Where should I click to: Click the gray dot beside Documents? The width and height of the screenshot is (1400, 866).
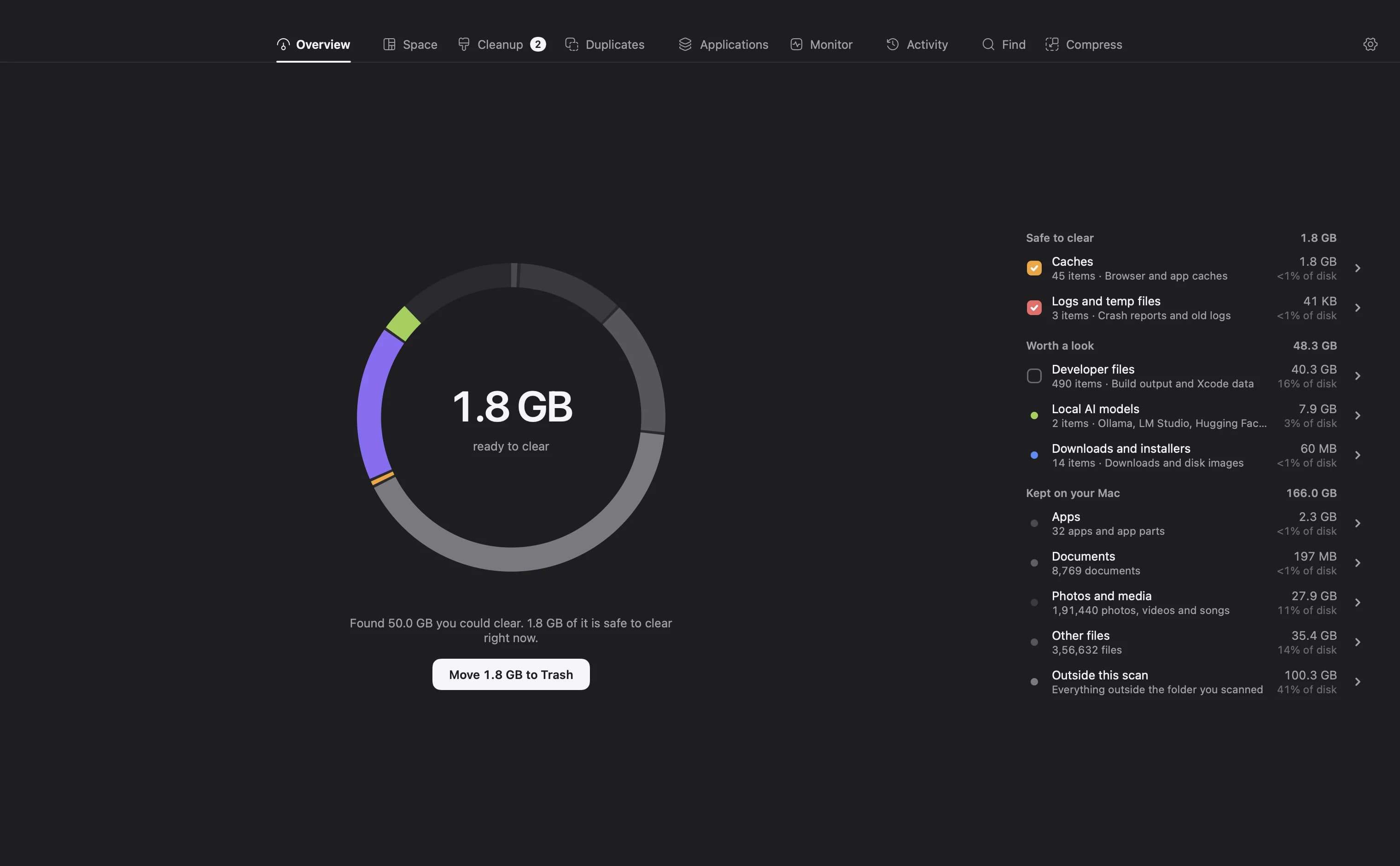[x=1034, y=563]
